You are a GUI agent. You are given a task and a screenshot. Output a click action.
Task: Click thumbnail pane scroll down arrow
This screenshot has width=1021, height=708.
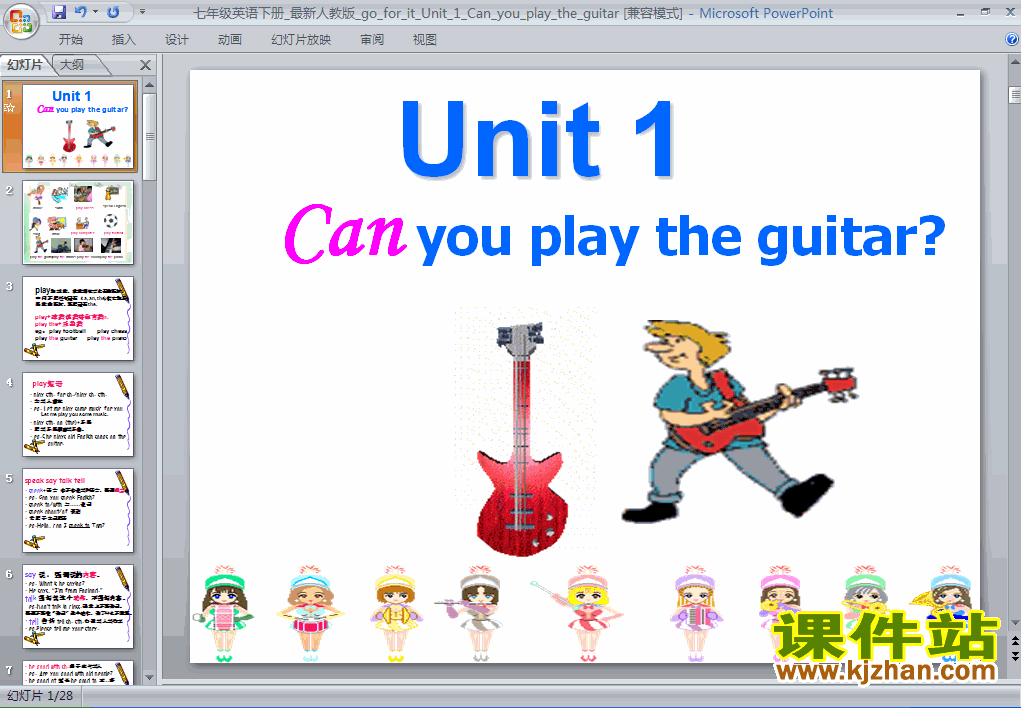tap(149, 677)
